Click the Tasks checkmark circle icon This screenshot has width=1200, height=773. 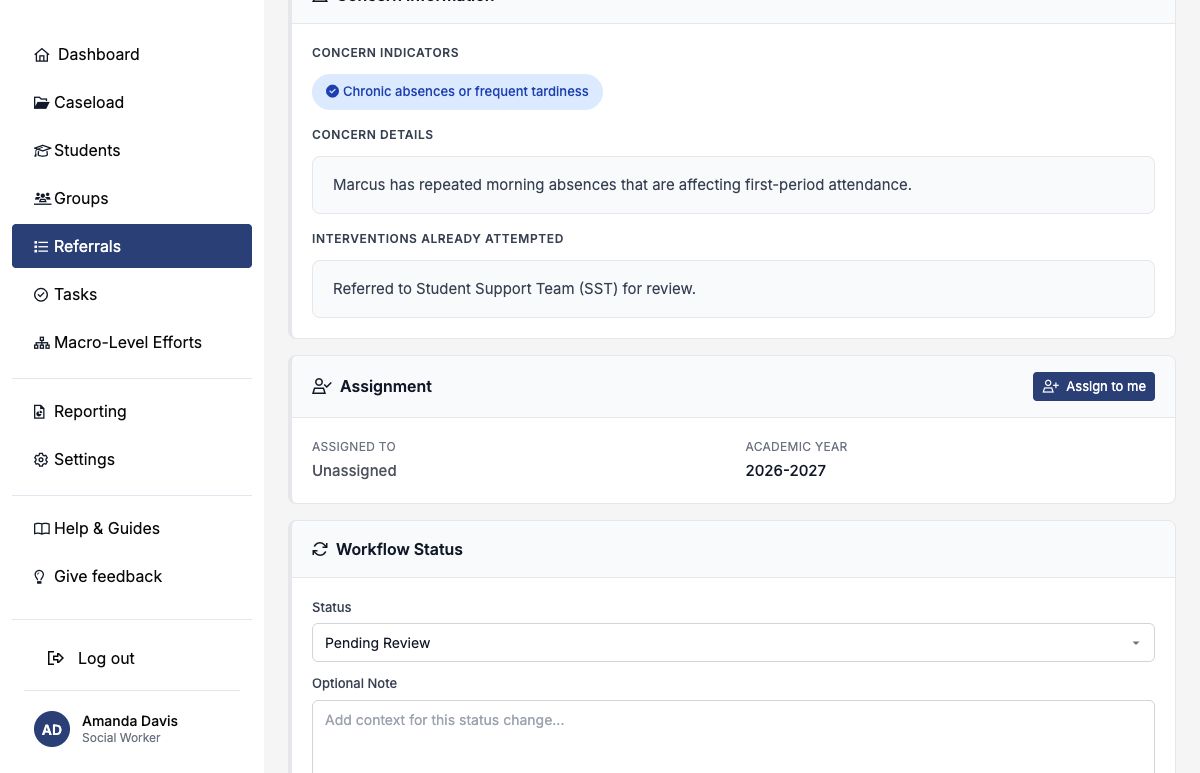41,295
